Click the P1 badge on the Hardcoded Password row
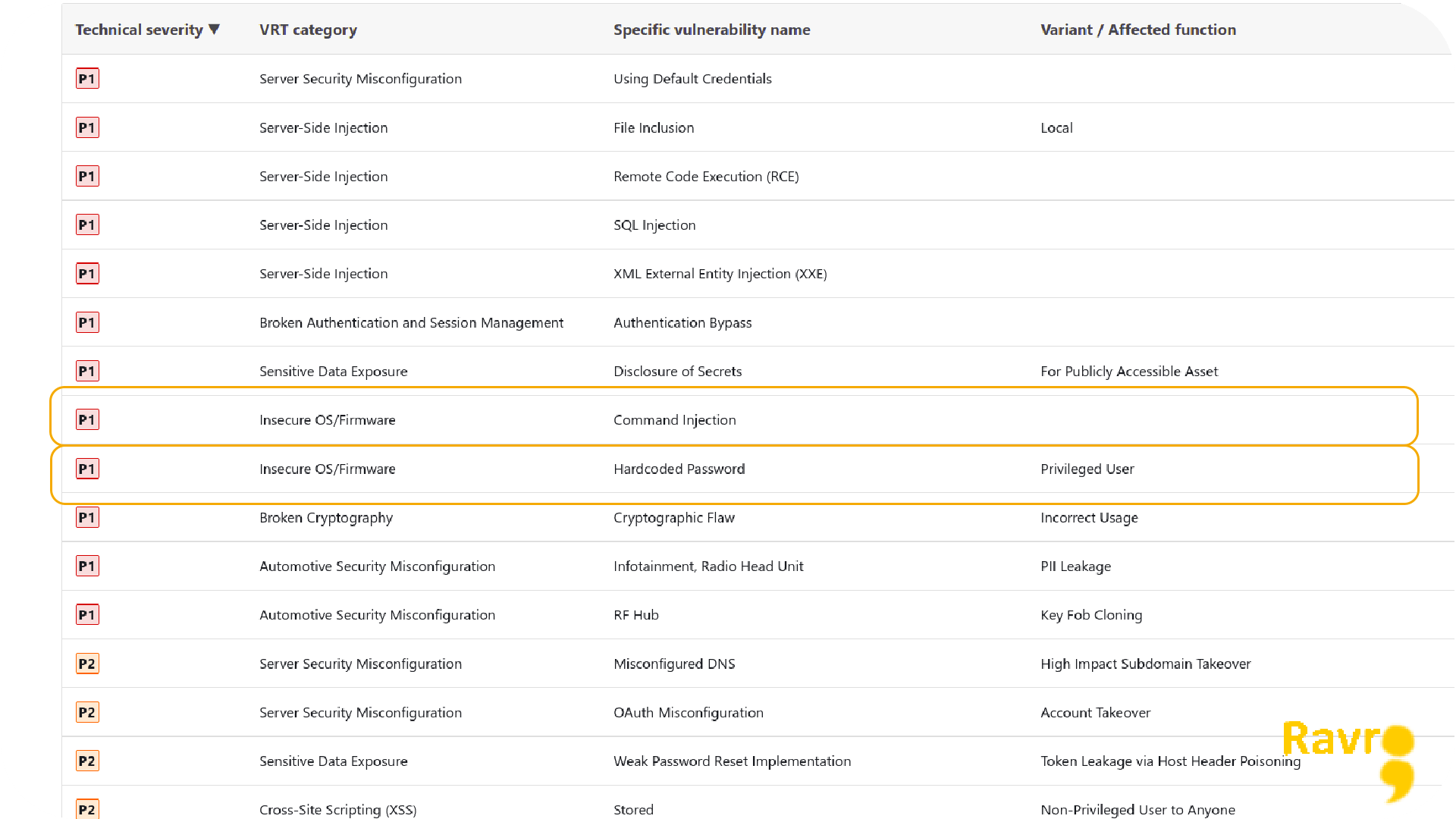This screenshot has height=819, width=1456. tap(87, 469)
